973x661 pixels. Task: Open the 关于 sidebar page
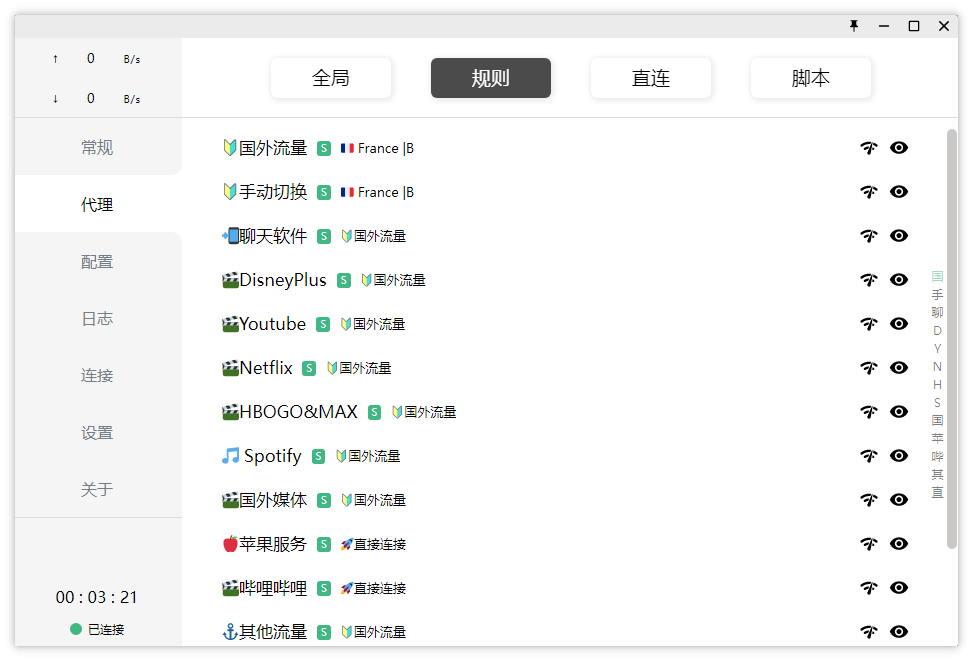[x=98, y=489]
